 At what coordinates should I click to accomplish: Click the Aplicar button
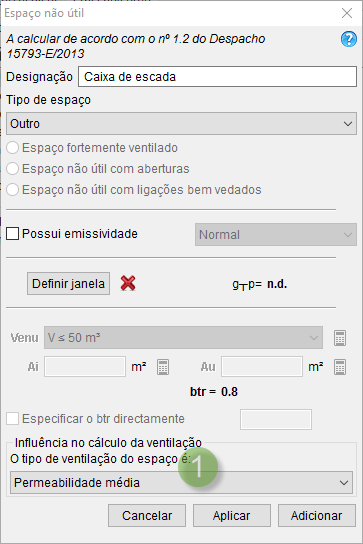click(x=232, y=516)
